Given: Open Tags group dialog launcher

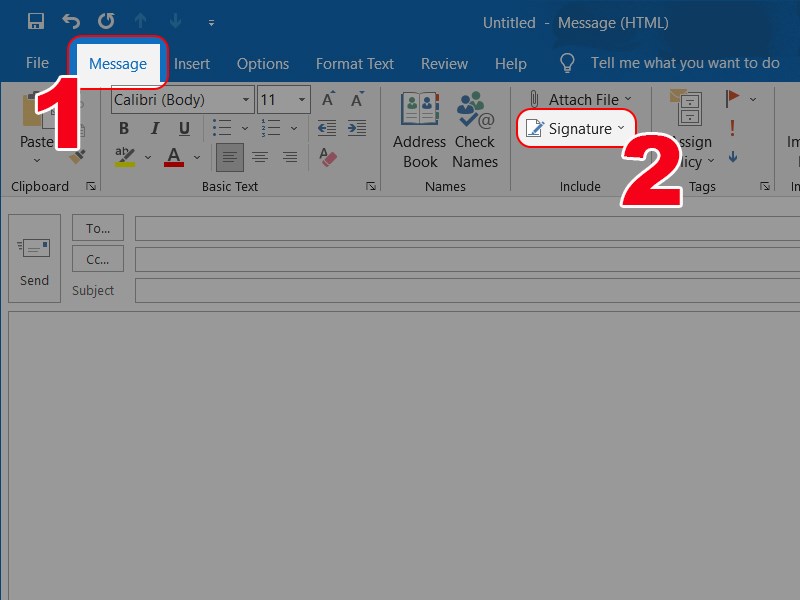Looking at the screenshot, I should (765, 186).
